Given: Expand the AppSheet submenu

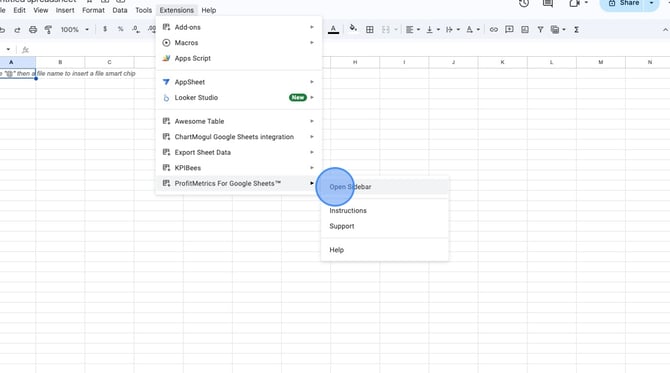Looking at the screenshot, I should click(238, 82).
